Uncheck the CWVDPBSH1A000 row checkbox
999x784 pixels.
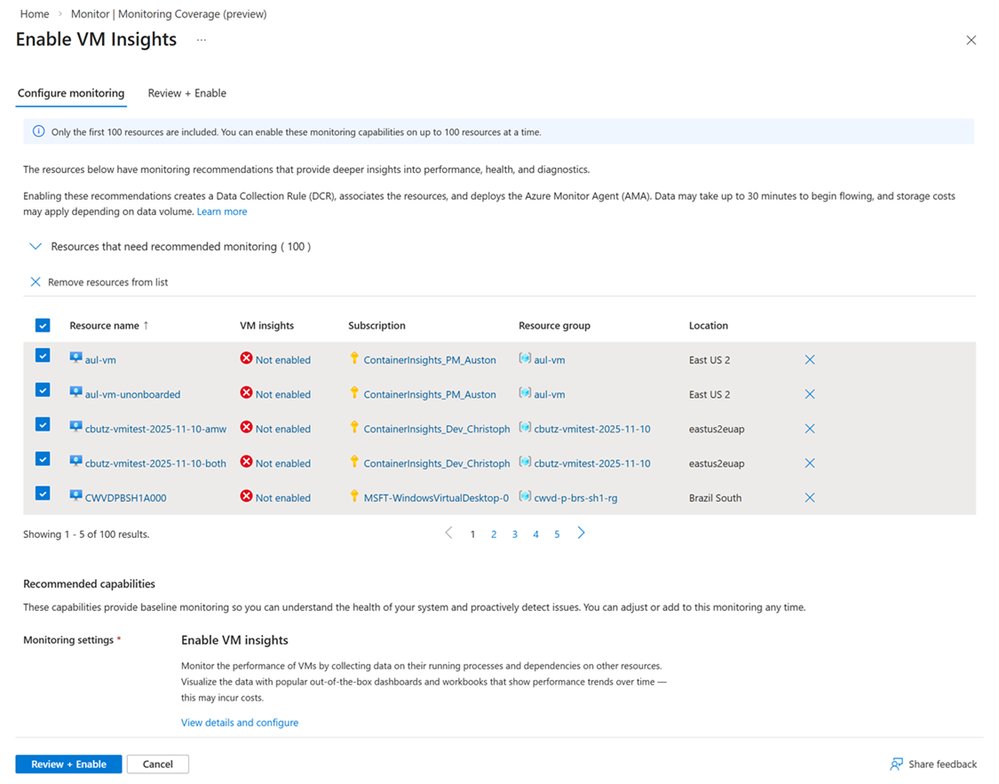click(x=43, y=493)
